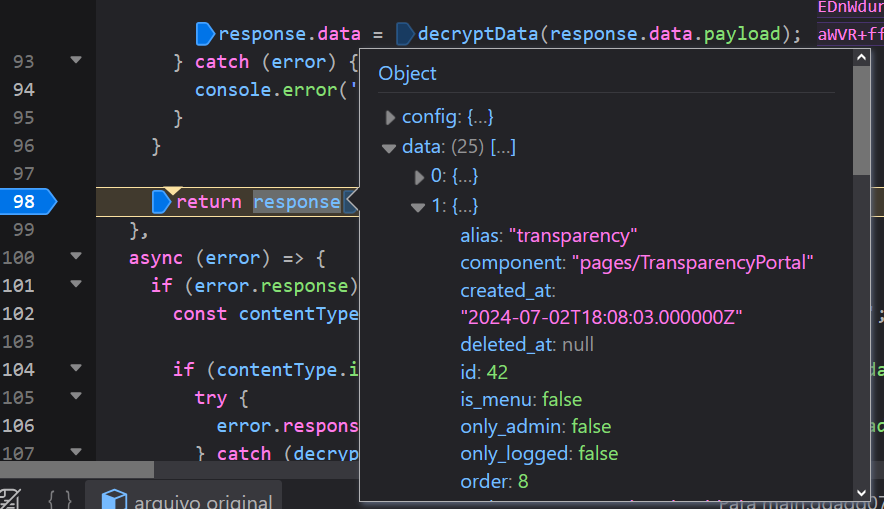Image resolution: width=884 pixels, height=509 pixels.
Task: Select the component "pages/TransparencyPortal" row
Action: [x=637, y=263]
